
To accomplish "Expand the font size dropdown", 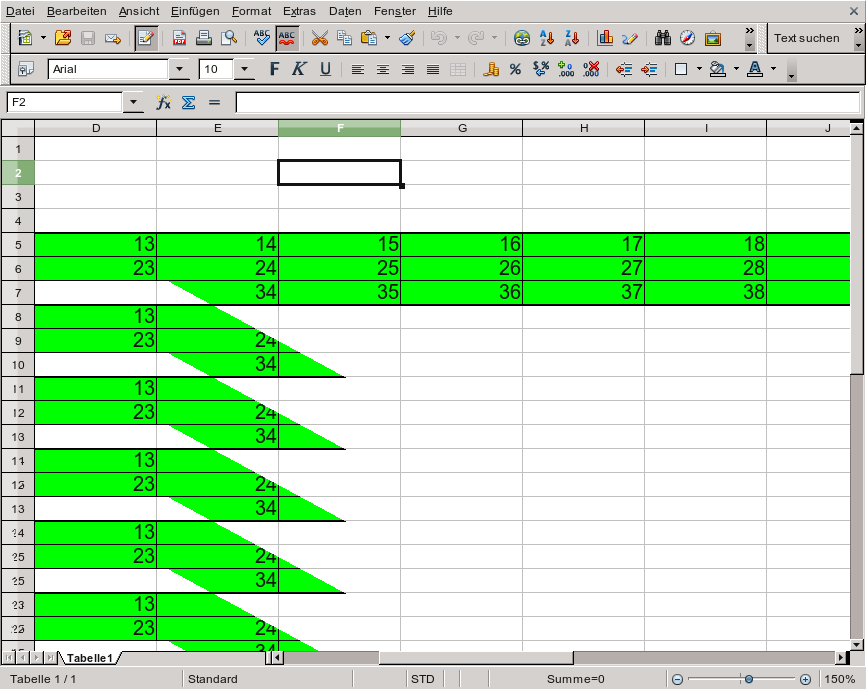I will coord(245,69).
